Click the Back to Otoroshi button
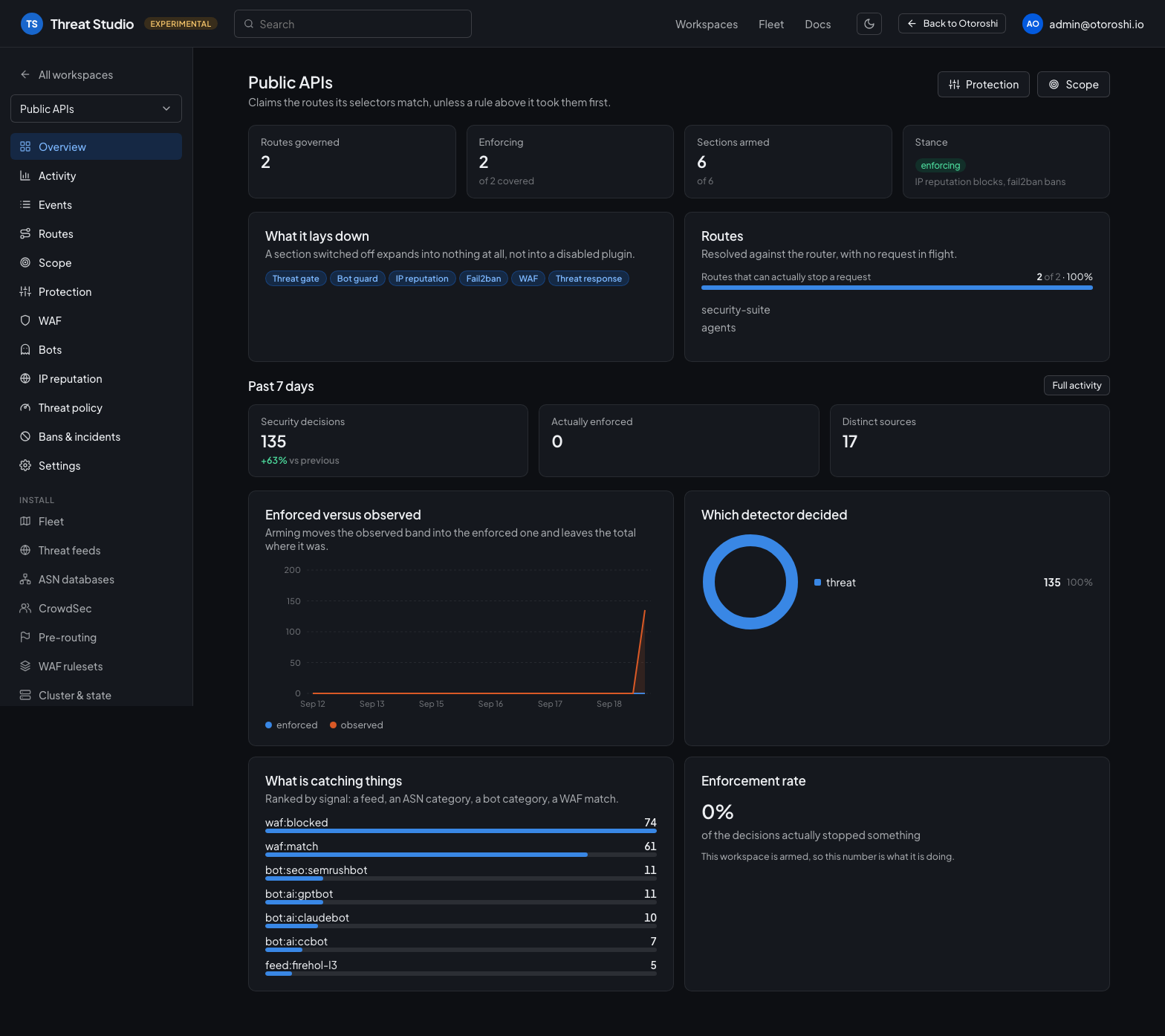The image size is (1165, 1036). pyautogui.click(x=952, y=24)
